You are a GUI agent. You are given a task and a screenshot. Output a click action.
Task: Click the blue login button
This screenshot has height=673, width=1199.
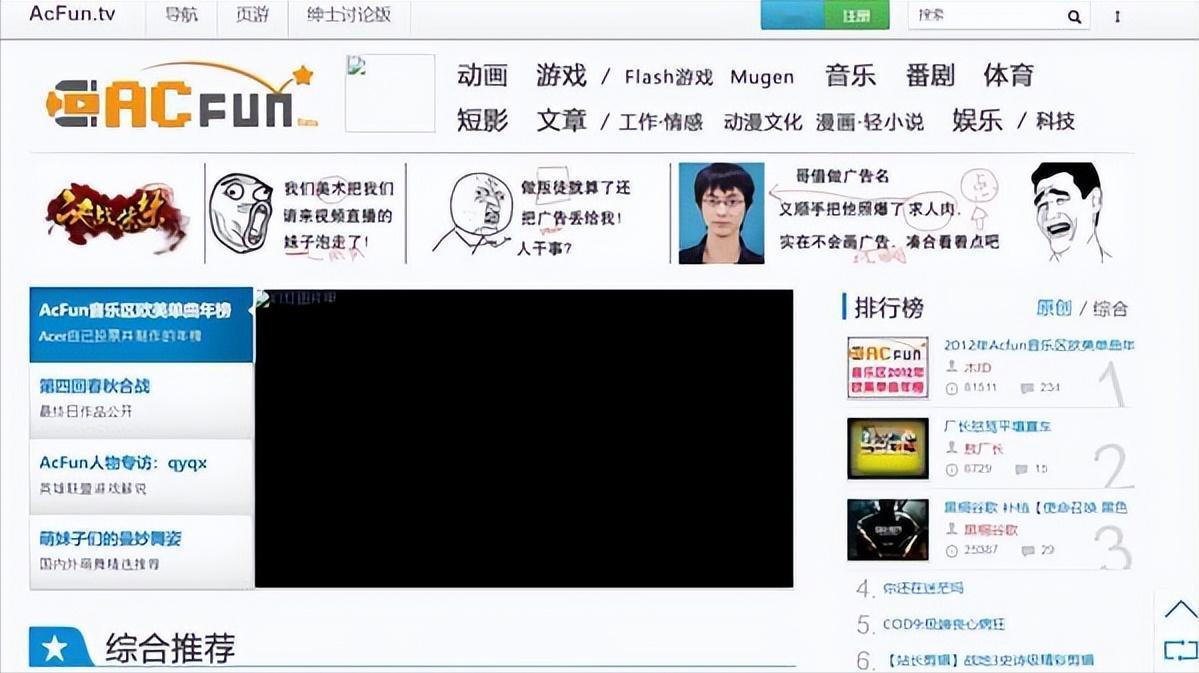[792, 15]
